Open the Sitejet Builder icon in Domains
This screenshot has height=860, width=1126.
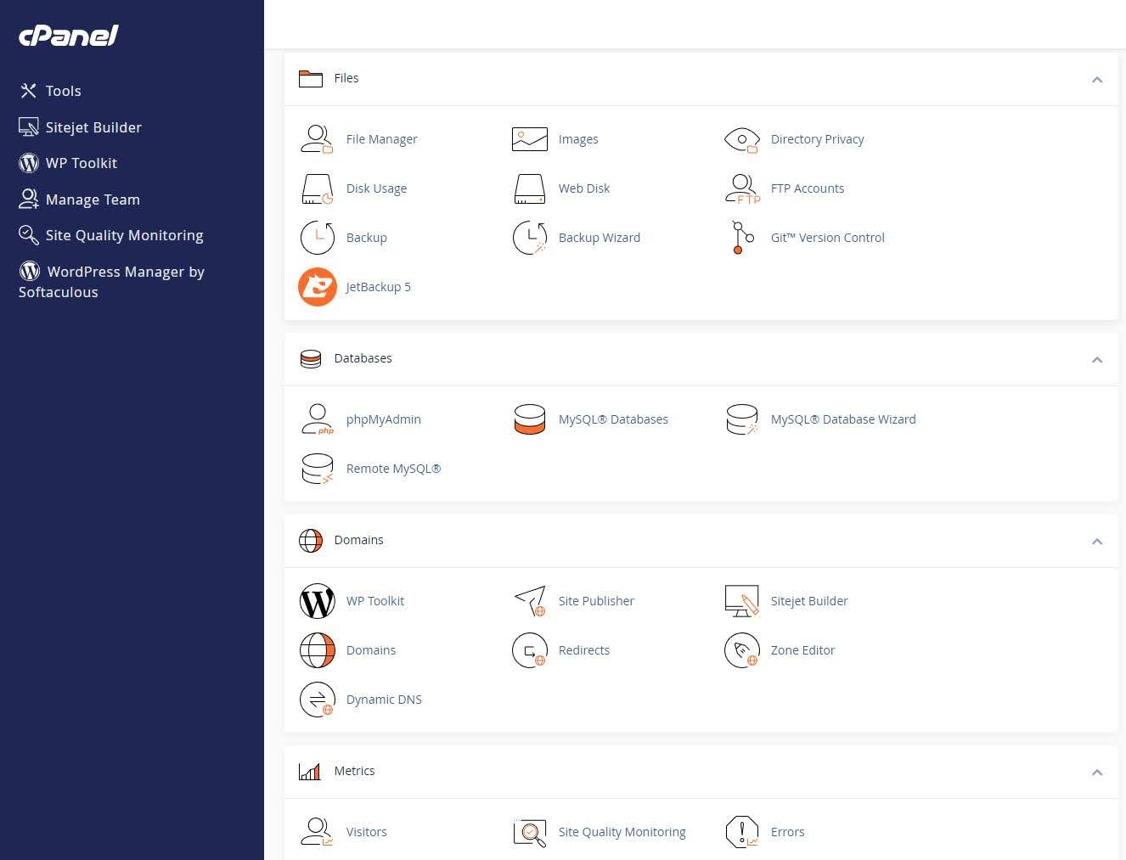pyautogui.click(x=742, y=601)
